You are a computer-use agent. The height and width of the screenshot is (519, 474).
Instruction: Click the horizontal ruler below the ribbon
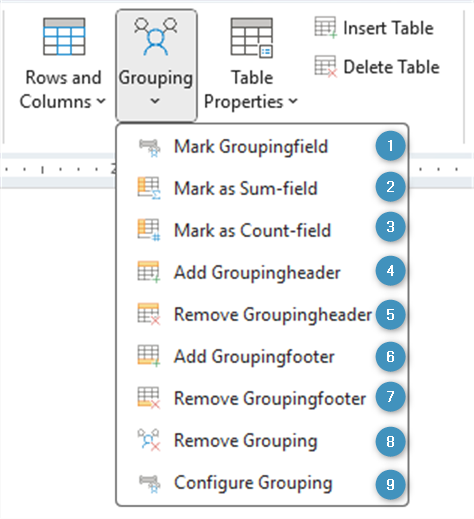click(x=58, y=169)
